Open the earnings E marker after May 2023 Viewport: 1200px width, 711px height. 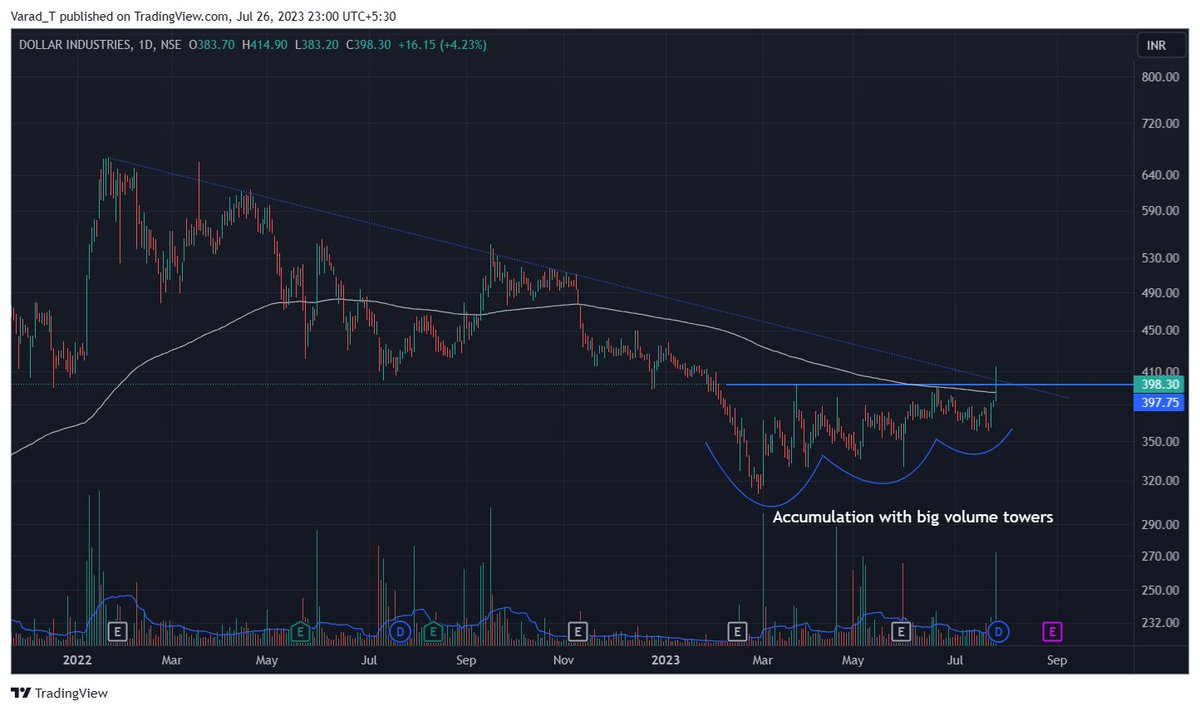pos(900,631)
